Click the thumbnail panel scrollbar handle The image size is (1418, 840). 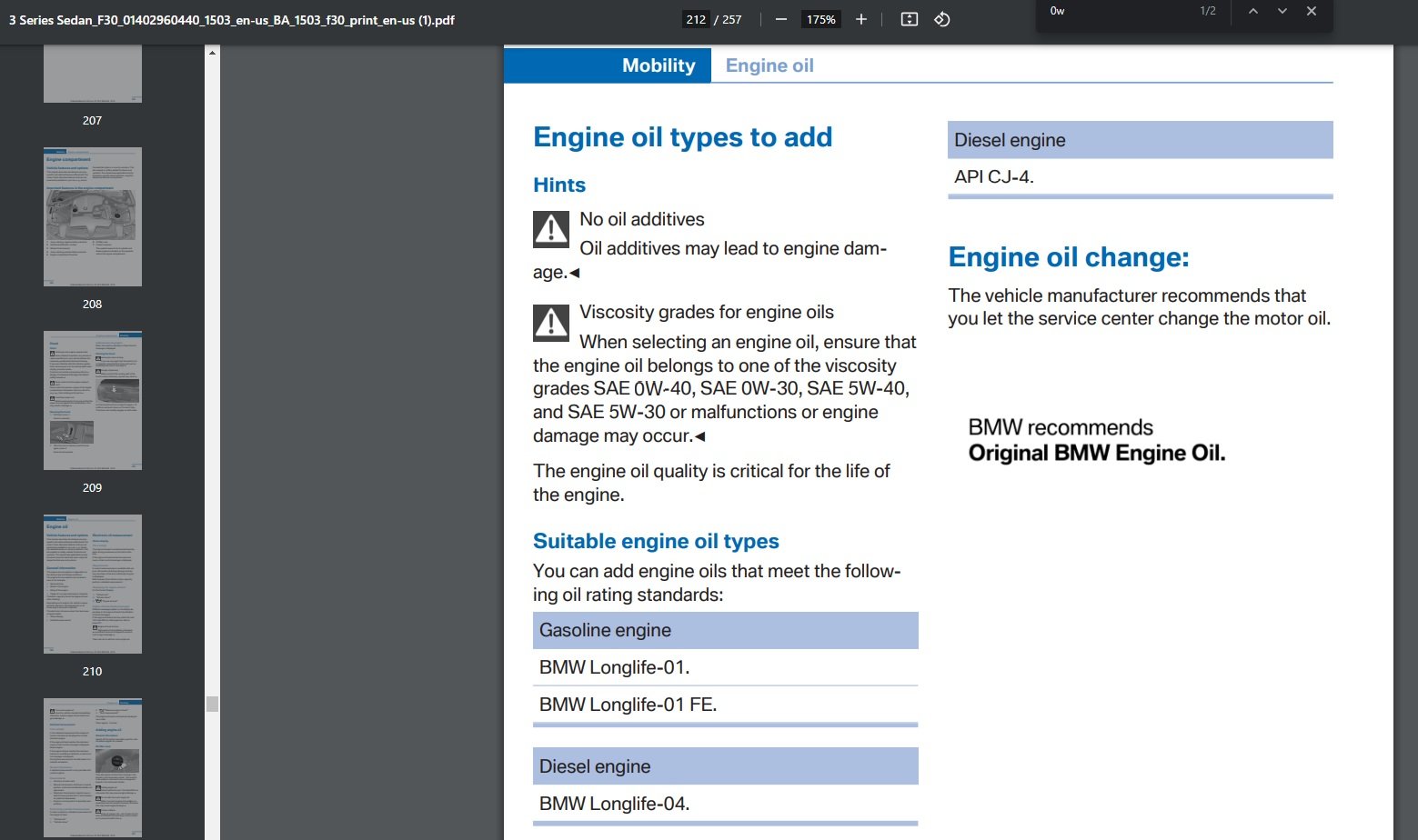pyautogui.click(x=212, y=704)
